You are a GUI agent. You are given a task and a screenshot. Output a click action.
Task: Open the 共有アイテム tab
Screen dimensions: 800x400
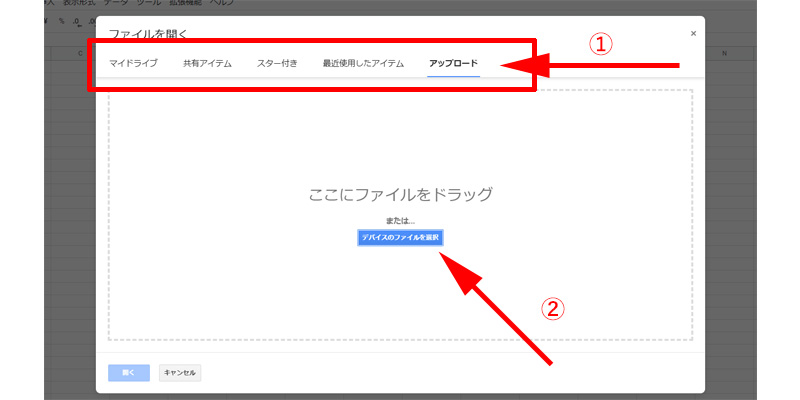tap(208, 64)
